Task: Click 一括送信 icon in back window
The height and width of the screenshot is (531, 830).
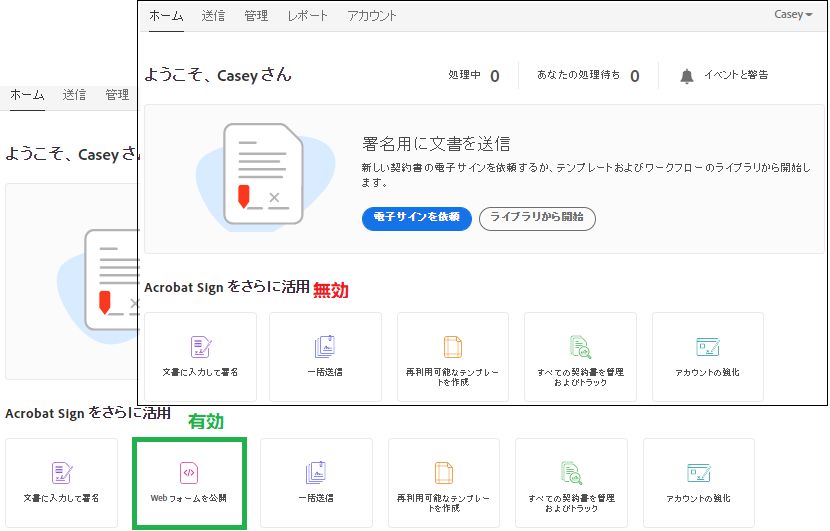Action: [x=316, y=472]
